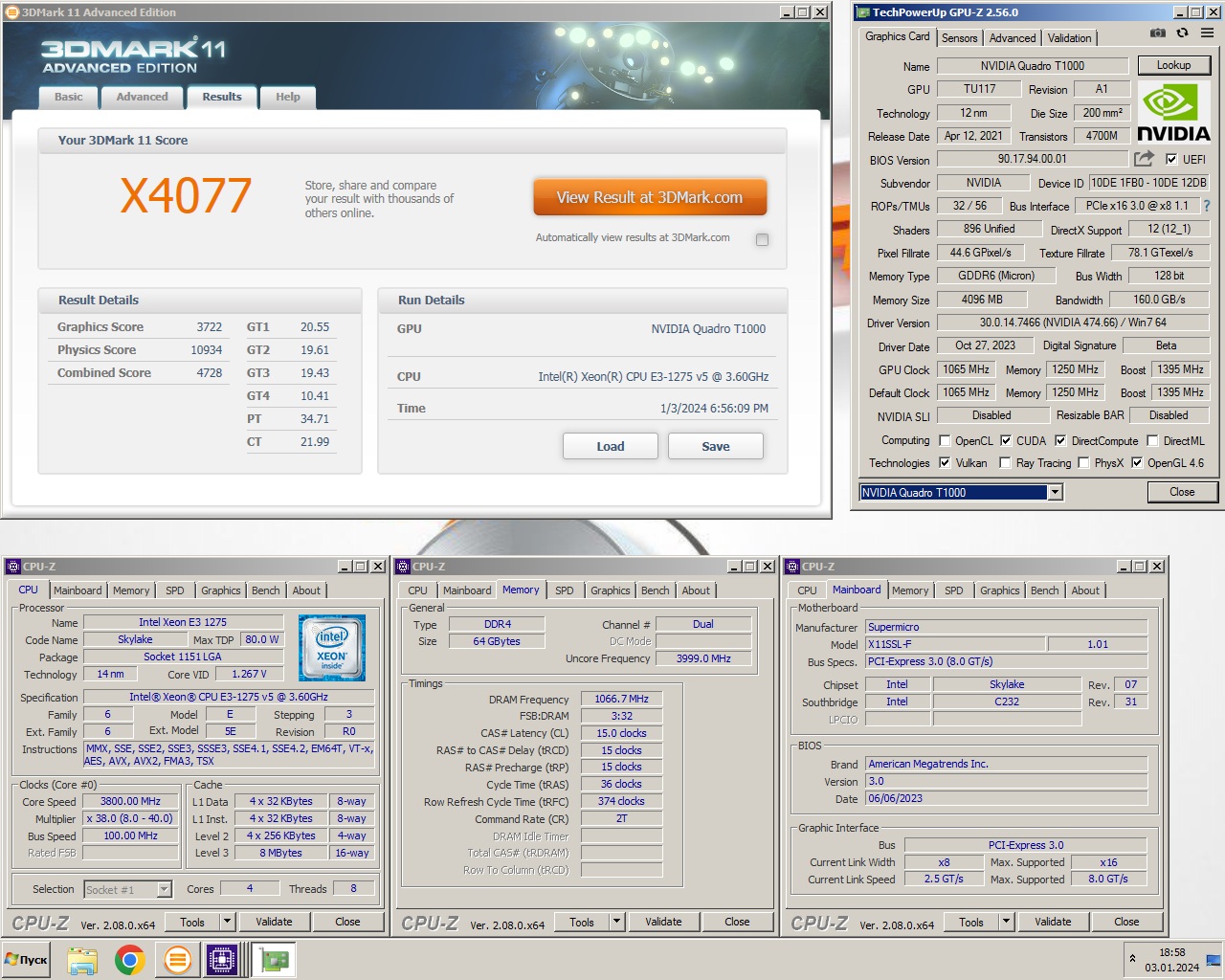The width and height of the screenshot is (1225, 980).
Task: Click the BIOS share/export arrow icon
Action: [1144, 159]
